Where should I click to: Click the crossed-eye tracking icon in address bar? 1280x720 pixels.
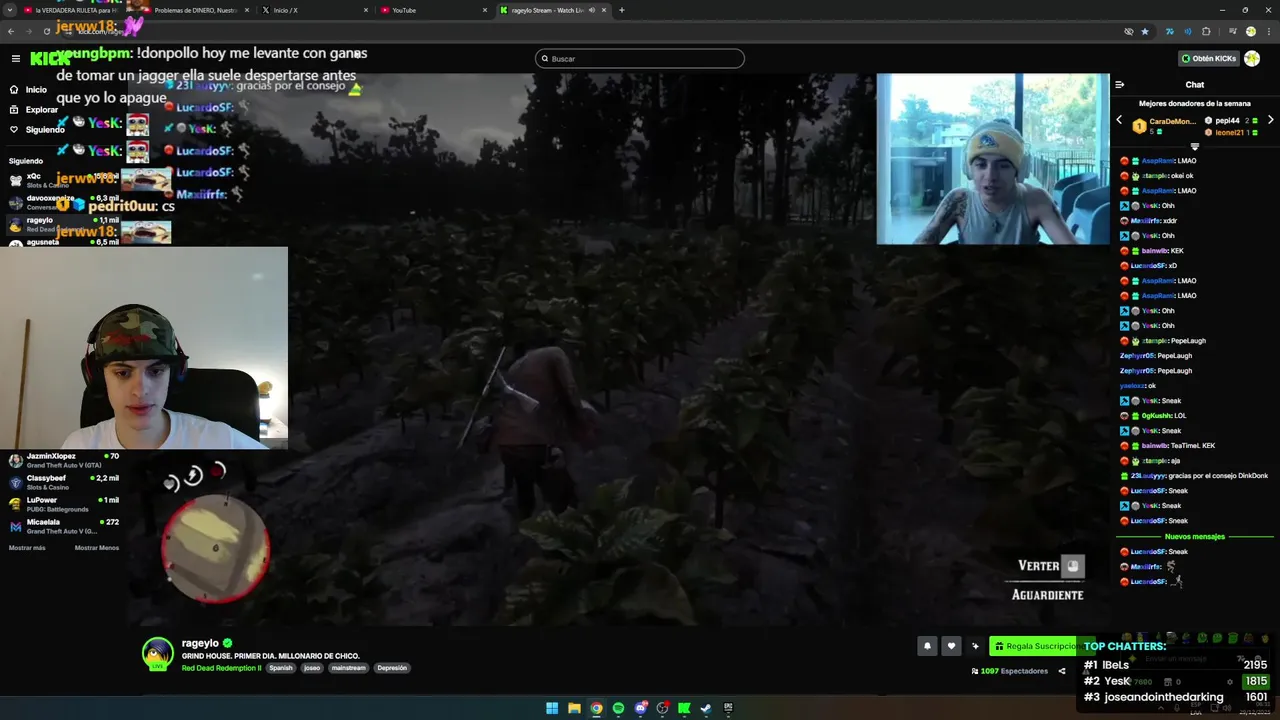pyautogui.click(x=1129, y=32)
